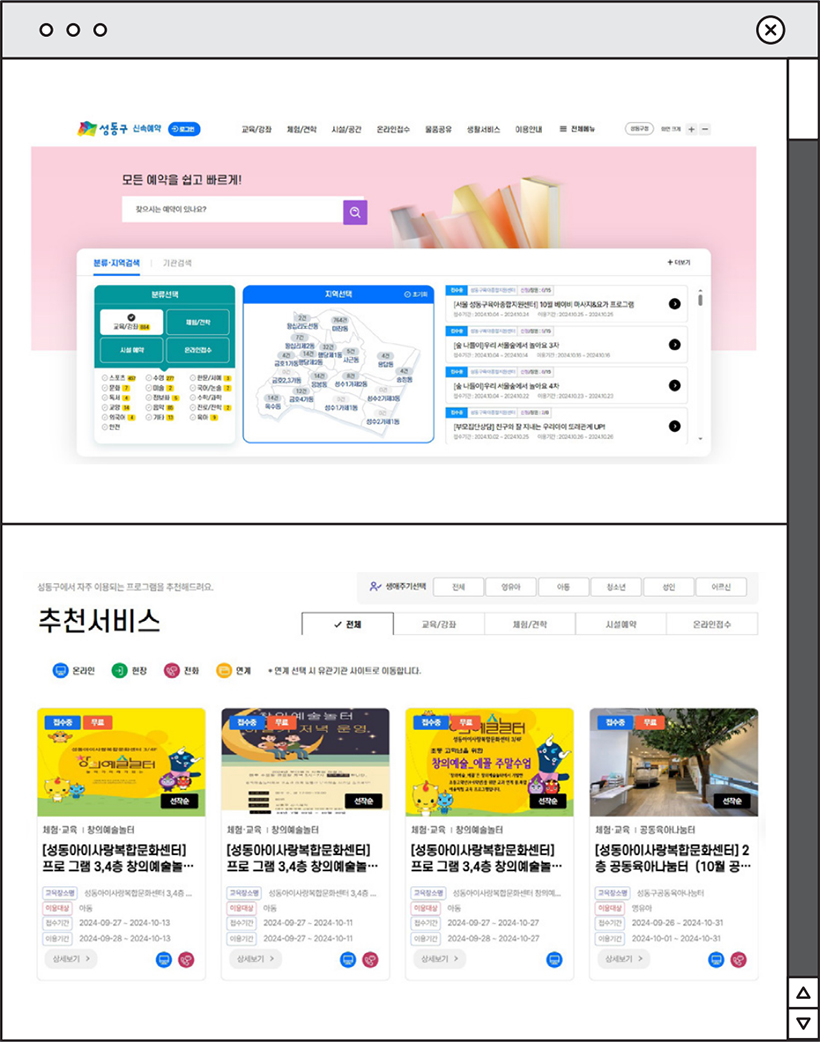The width and height of the screenshot is (820, 1042).
Task: Click the 온라인 legend icon
Action: pos(62,669)
